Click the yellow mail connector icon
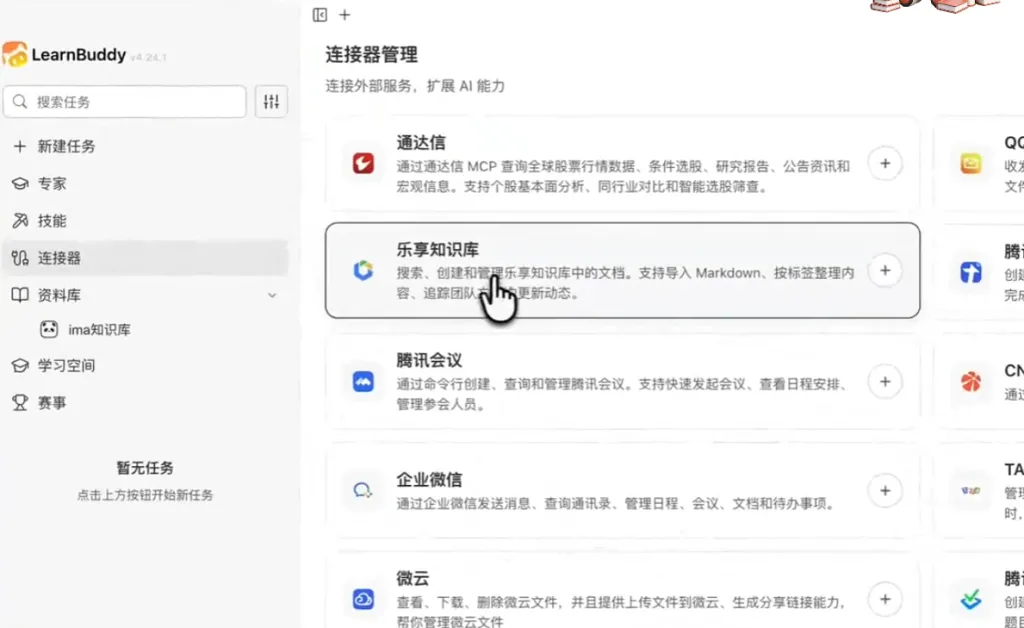The height and width of the screenshot is (628, 1024). click(x=970, y=163)
